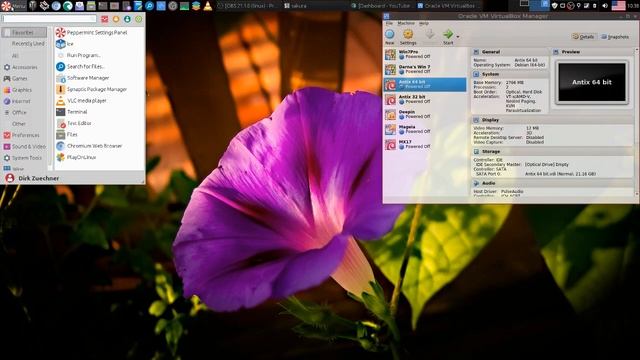Select the Accessories category
The width and height of the screenshot is (640, 360).
(x=24, y=67)
